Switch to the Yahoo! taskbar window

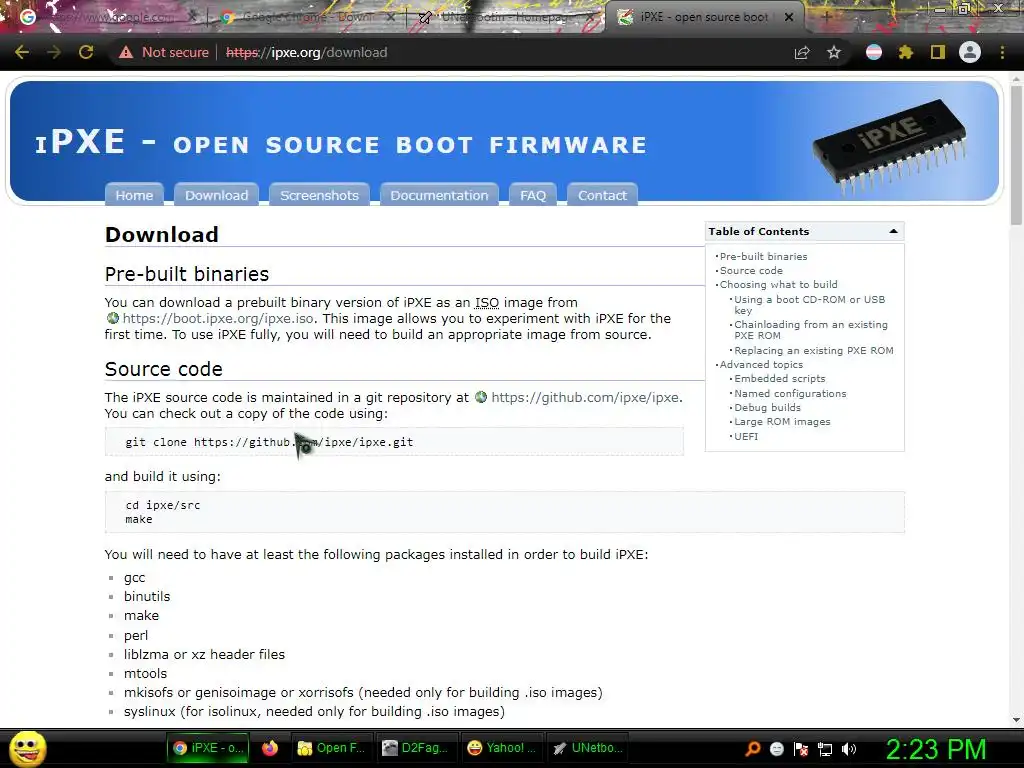pos(502,748)
